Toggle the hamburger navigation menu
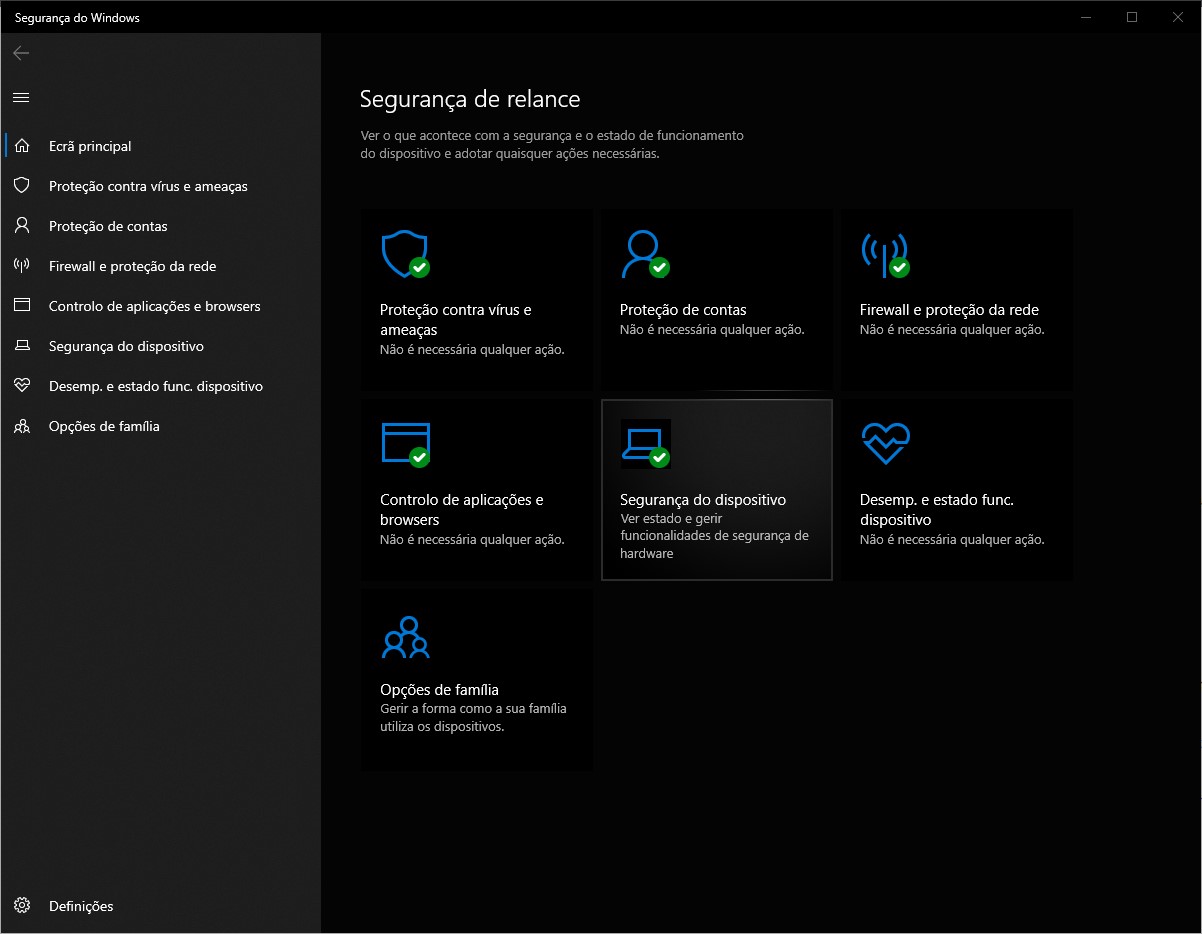This screenshot has height=934, width=1202. (21, 97)
